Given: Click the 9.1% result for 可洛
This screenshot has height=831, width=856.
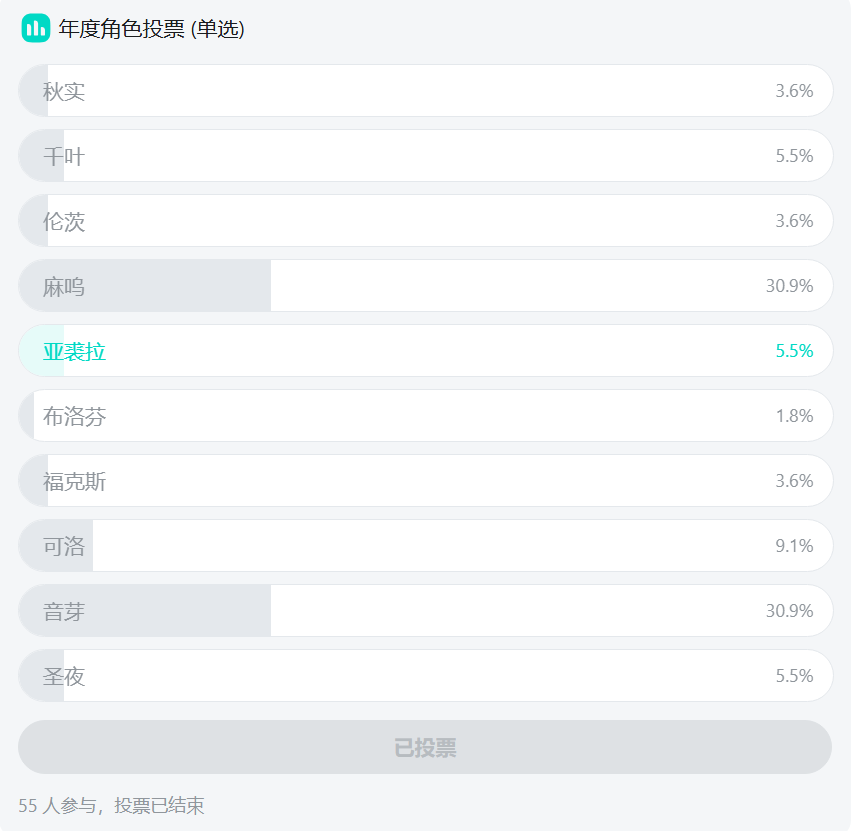Looking at the screenshot, I should (794, 546).
